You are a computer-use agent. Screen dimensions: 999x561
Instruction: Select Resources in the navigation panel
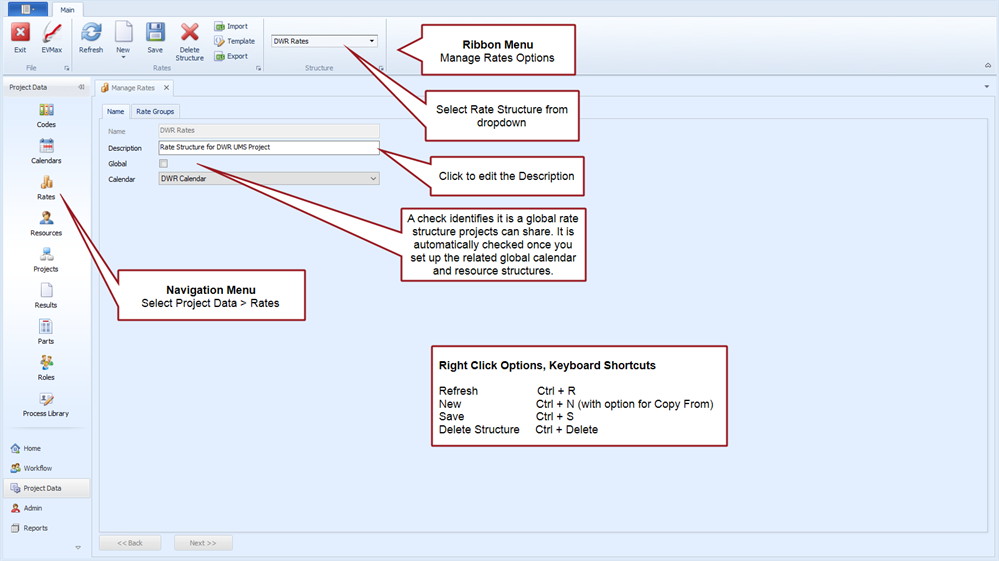(46, 224)
